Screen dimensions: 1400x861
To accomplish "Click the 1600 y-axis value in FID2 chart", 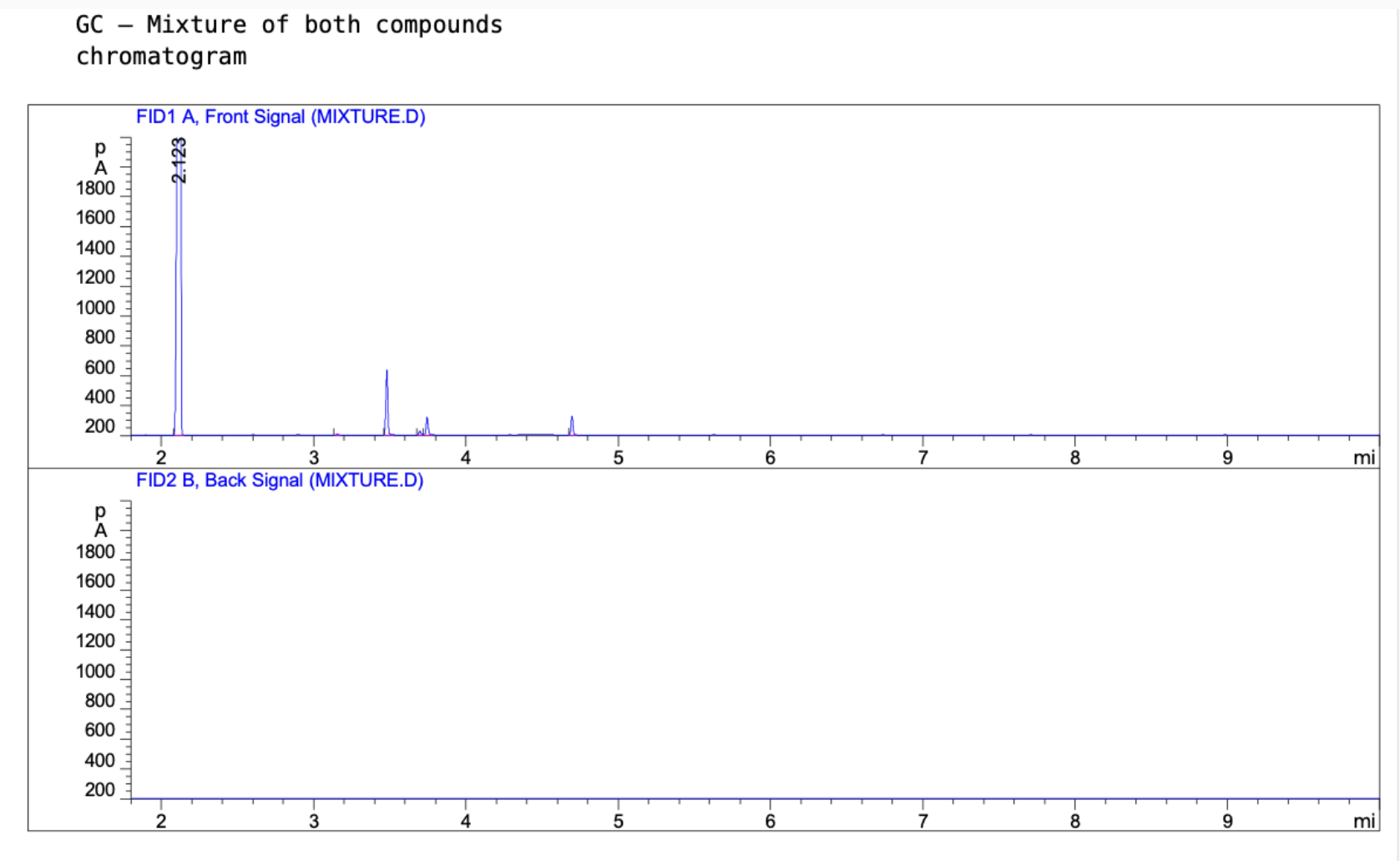I will (x=95, y=581).
